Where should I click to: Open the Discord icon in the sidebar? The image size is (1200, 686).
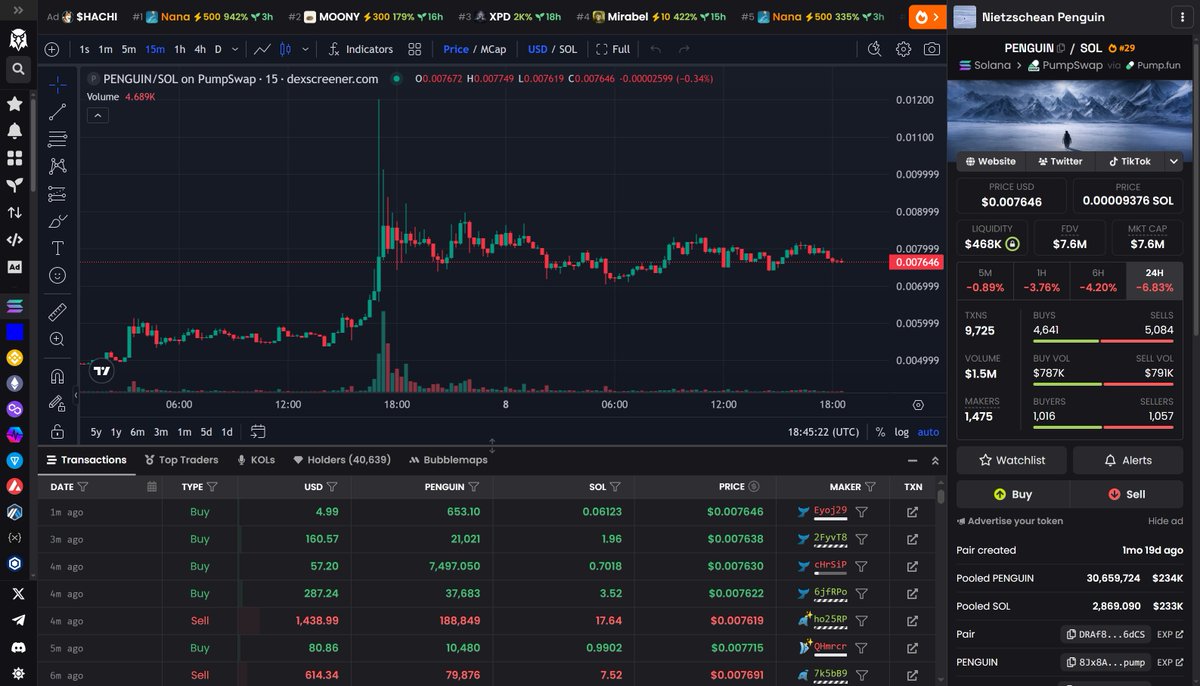click(x=17, y=647)
